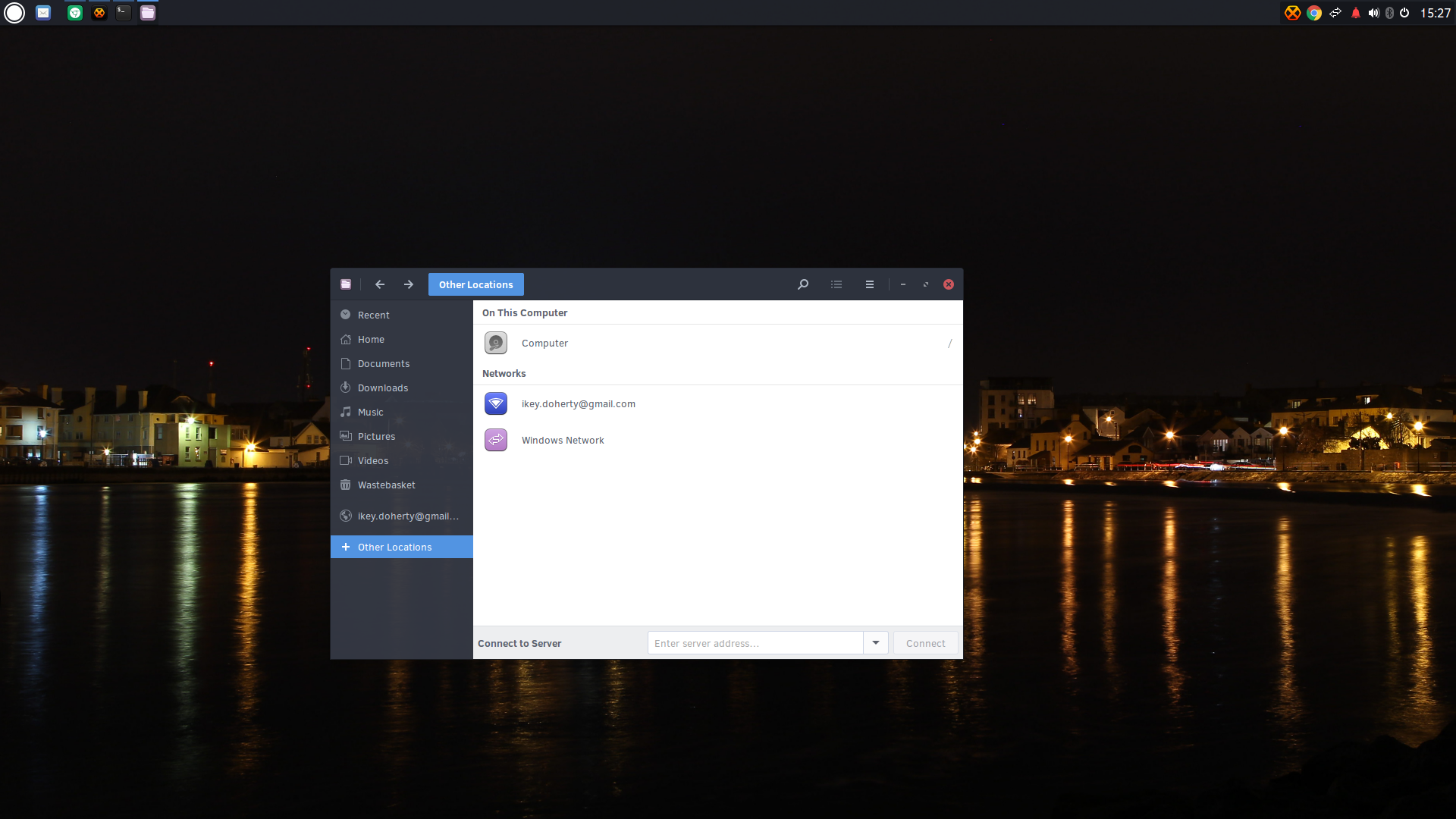Open the search magnifier in file manager
1456x819 pixels.
coord(803,284)
